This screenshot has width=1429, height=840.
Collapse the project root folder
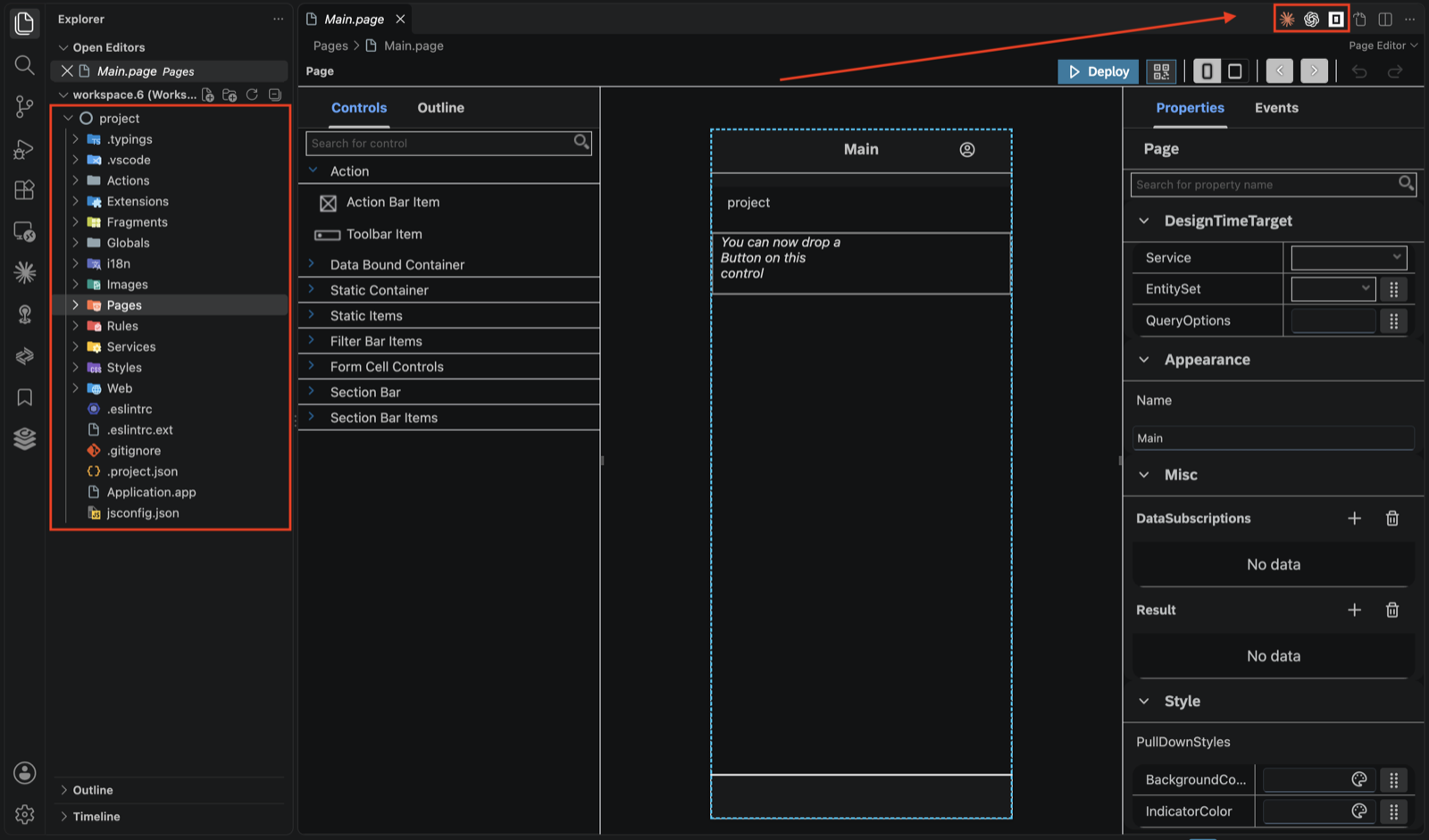[68, 118]
